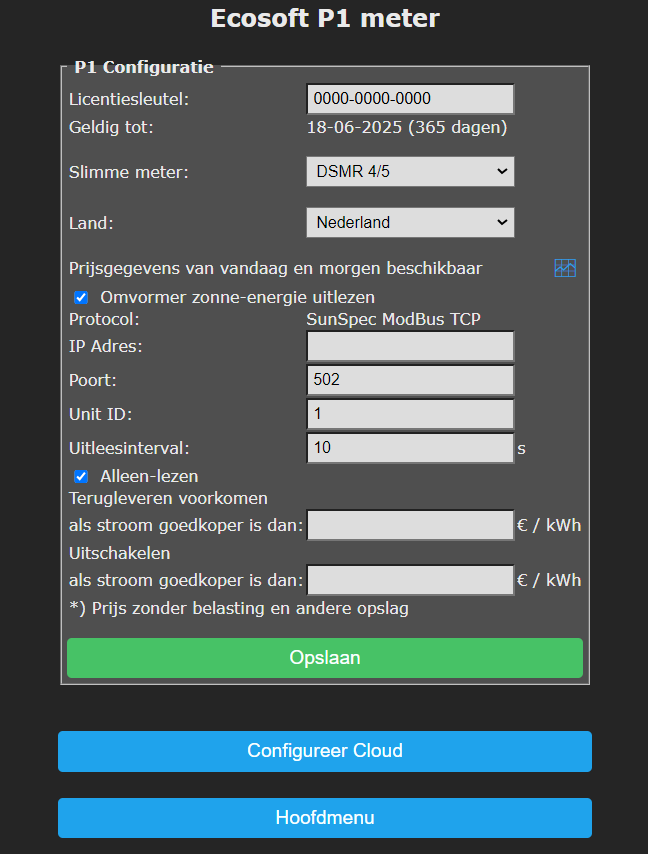
Task: Click 'Prijsgegevens van vandaag en morgen beschikbaar'
Action: click(x=276, y=269)
